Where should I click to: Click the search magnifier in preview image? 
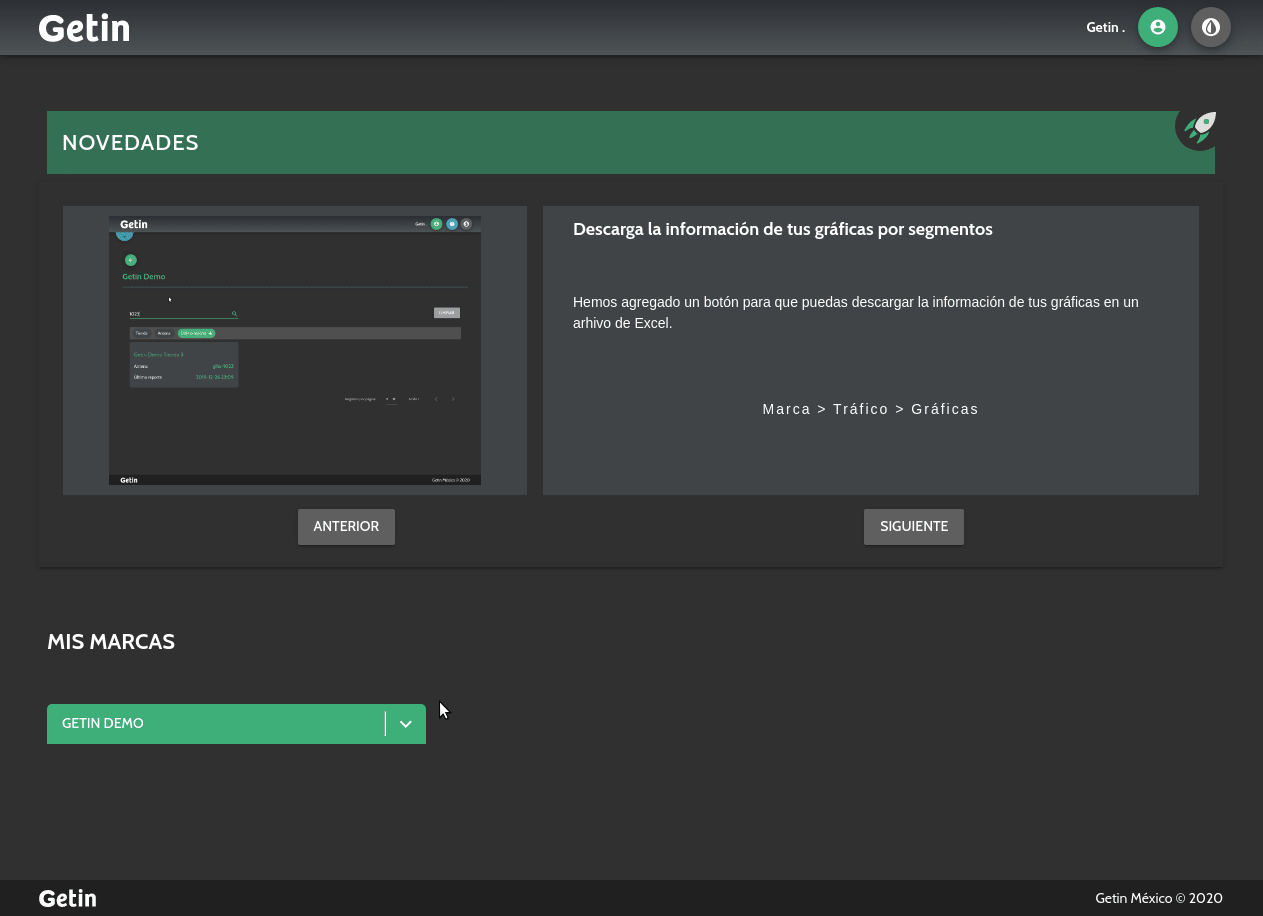pos(234,313)
